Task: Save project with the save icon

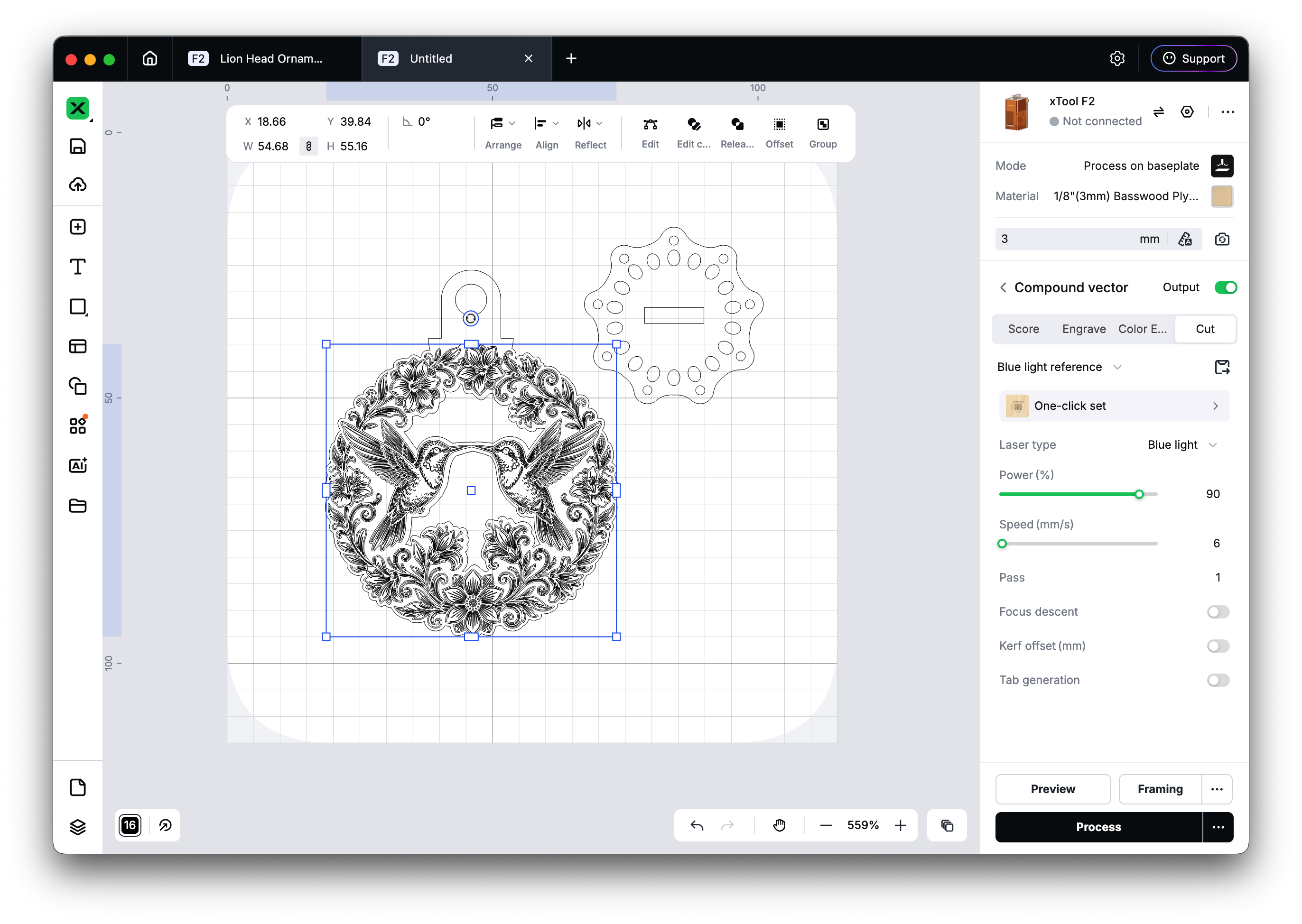Action: pyautogui.click(x=78, y=146)
